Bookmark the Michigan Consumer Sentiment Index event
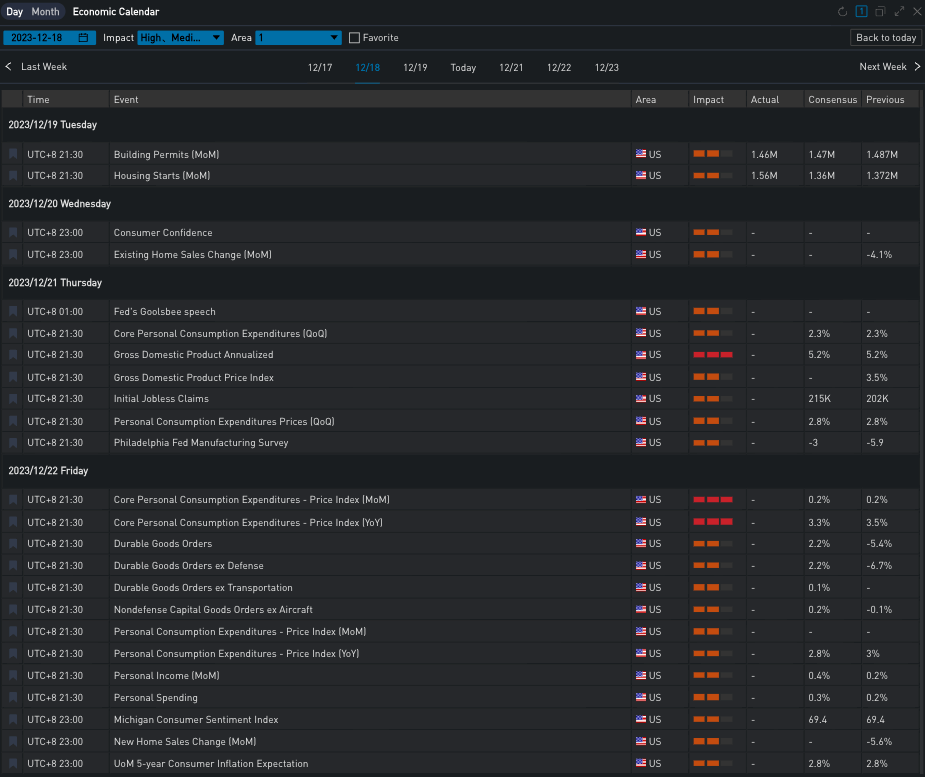 (x=13, y=720)
